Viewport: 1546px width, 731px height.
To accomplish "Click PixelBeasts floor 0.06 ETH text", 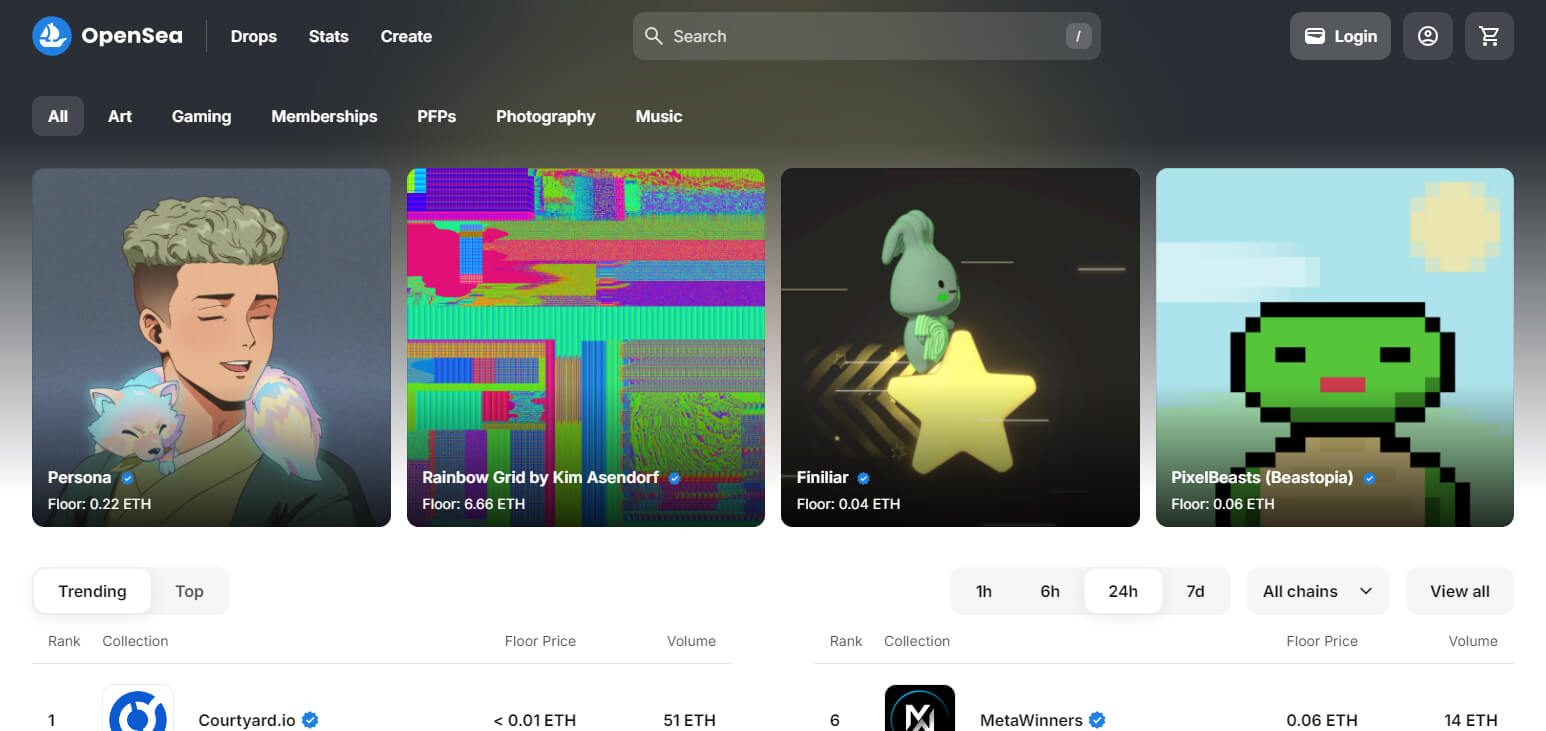I will (x=1223, y=504).
